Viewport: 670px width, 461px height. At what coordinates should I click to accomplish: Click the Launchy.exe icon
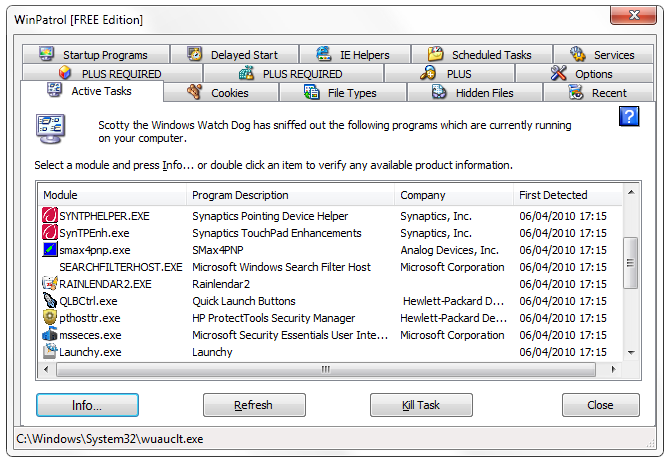point(50,352)
